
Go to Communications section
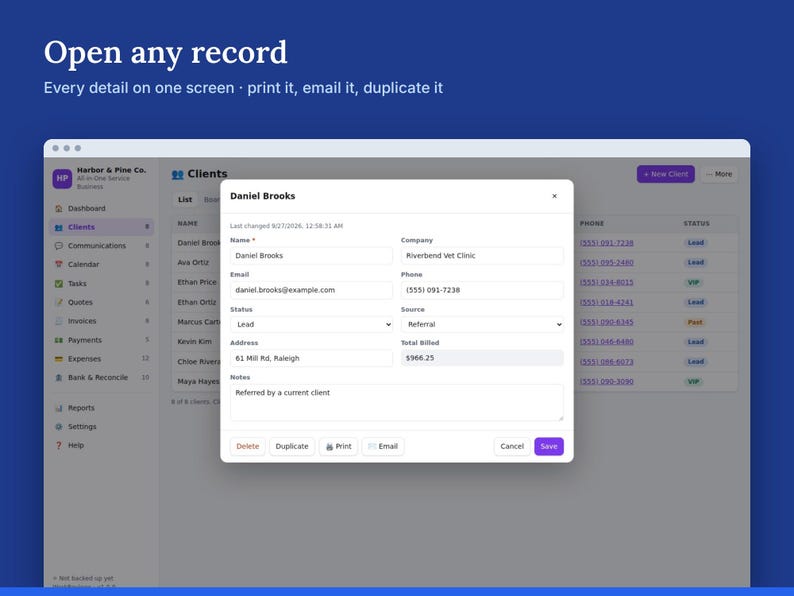click(97, 246)
